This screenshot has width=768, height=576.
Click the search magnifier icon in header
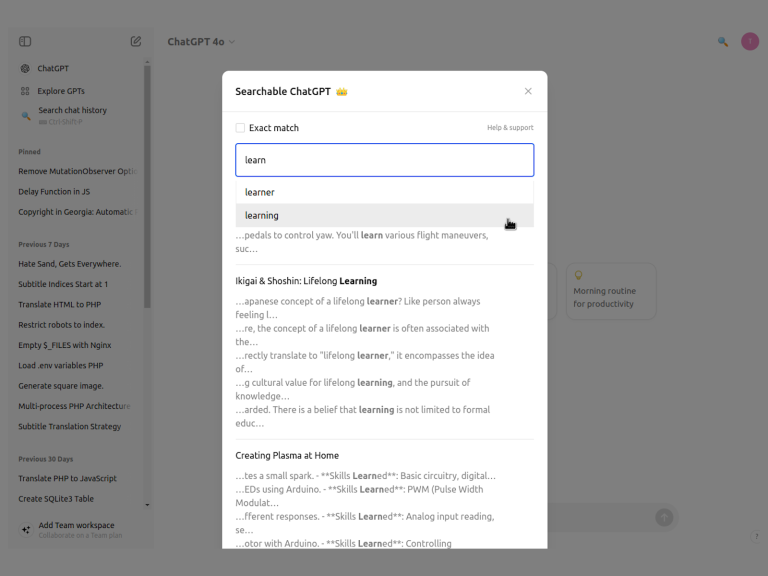(723, 42)
